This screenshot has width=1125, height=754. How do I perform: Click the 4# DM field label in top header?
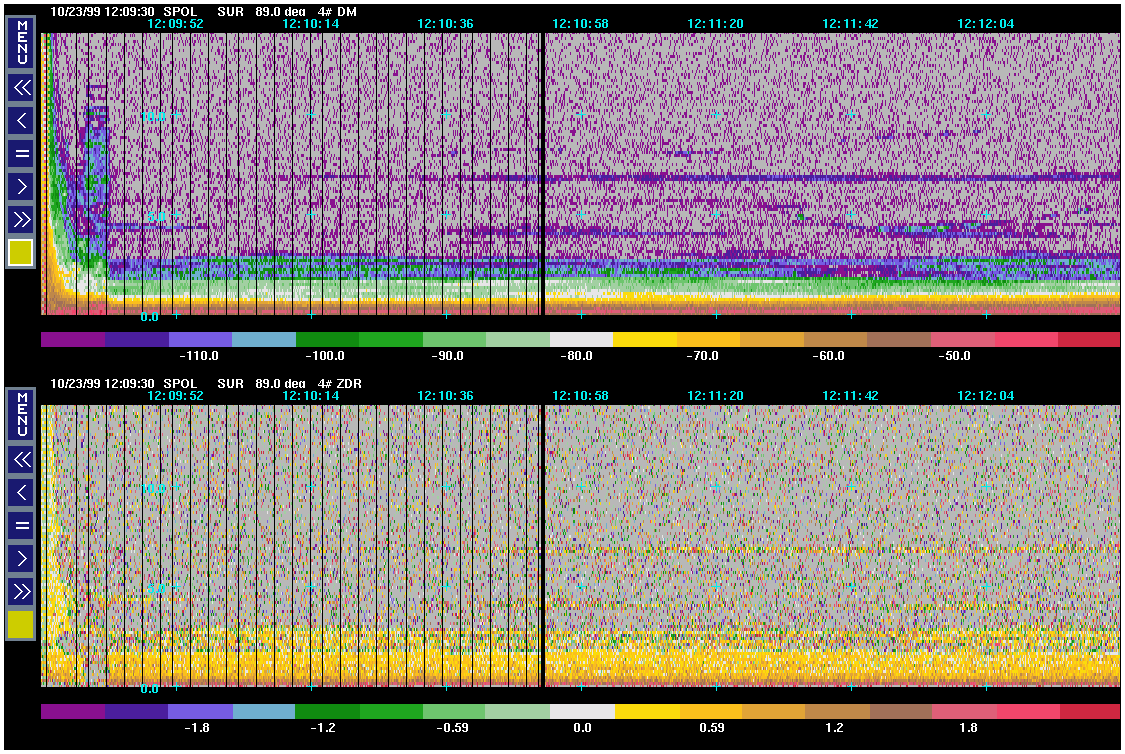pyautogui.click(x=337, y=11)
